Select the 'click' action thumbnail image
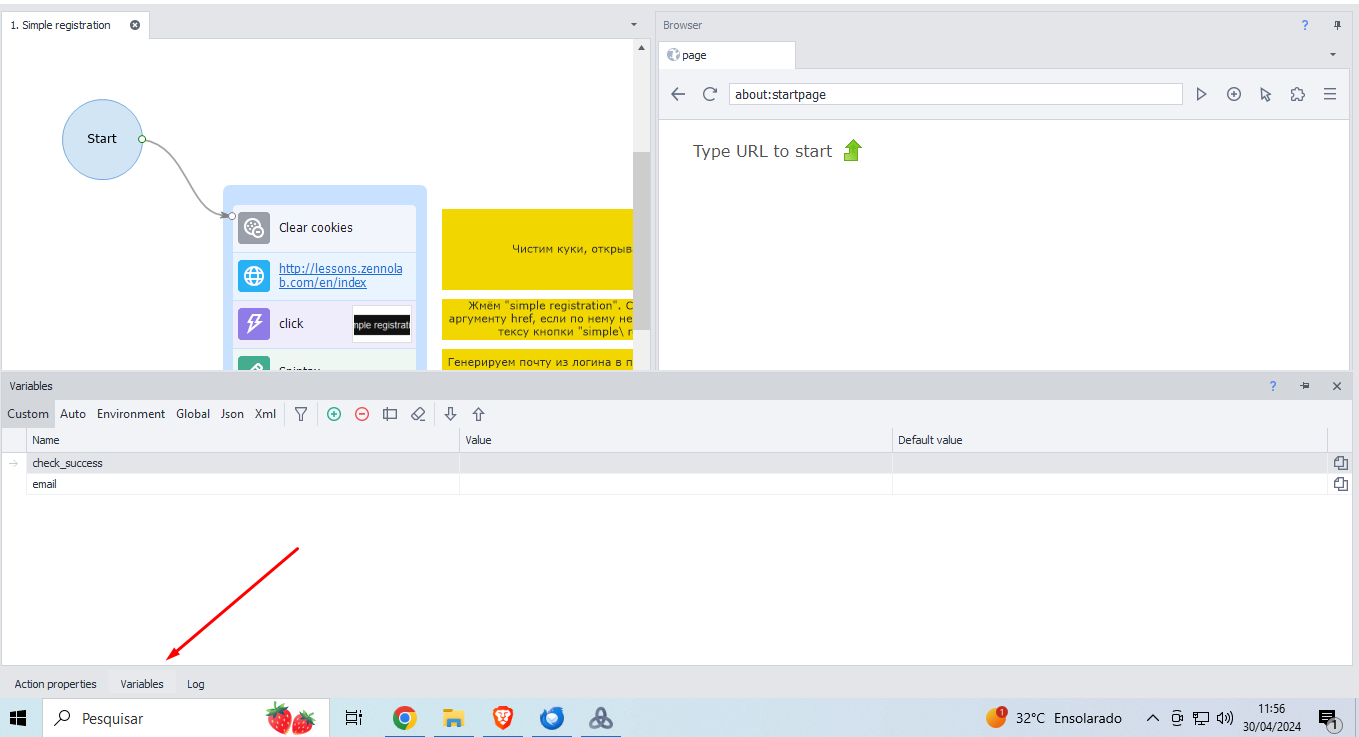Image resolution: width=1359 pixels, height=737 pixels. (382, 324)
